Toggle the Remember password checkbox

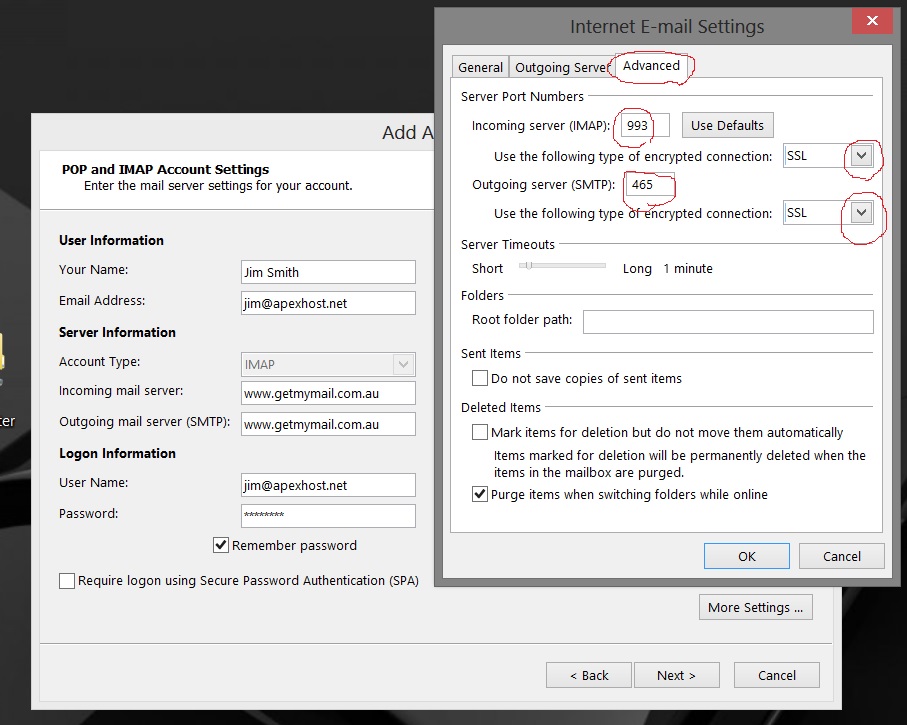tap(221, 545)
